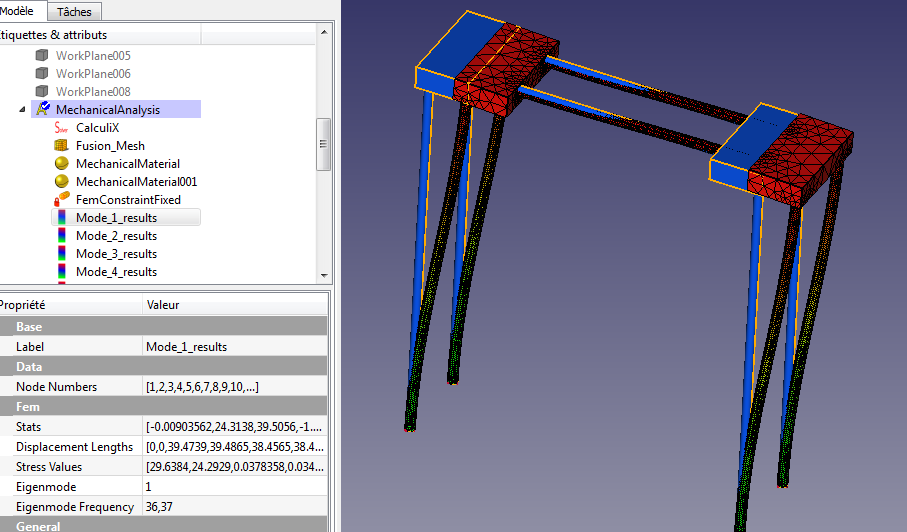
Task: Click the Eigenmode Frequency property name
Action: pos(75,507)
